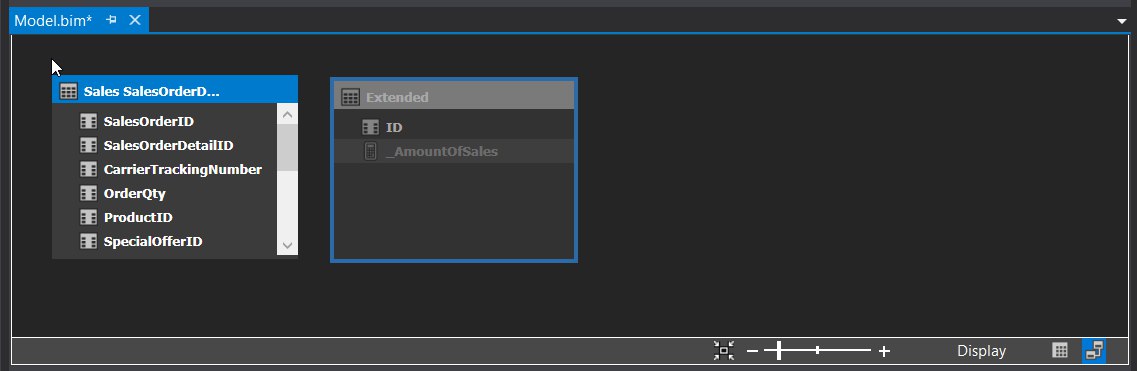This screenshot has width=1137, height=371.
Task: Close the Model.bim tab
Action: click(x=135, y=20)
